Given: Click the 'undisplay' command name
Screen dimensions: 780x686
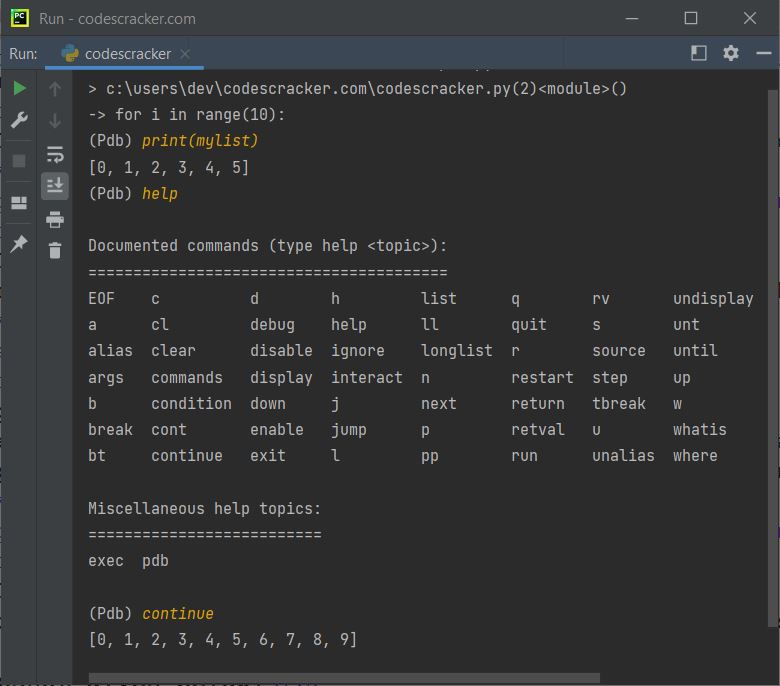Looking at the screenshot, I should (713, 298).
